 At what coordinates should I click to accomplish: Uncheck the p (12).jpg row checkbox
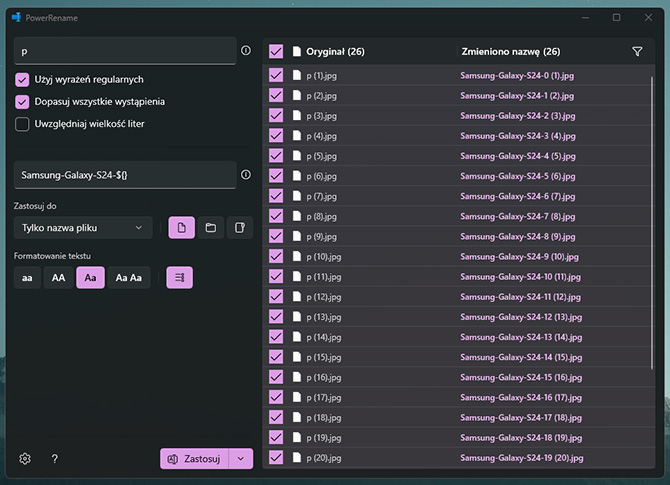(276, 297)
